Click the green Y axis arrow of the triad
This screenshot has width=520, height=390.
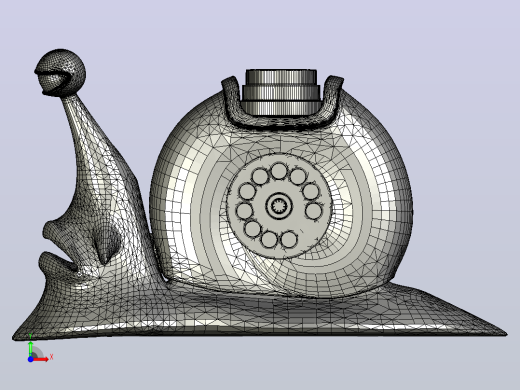(x=30, y=348)
